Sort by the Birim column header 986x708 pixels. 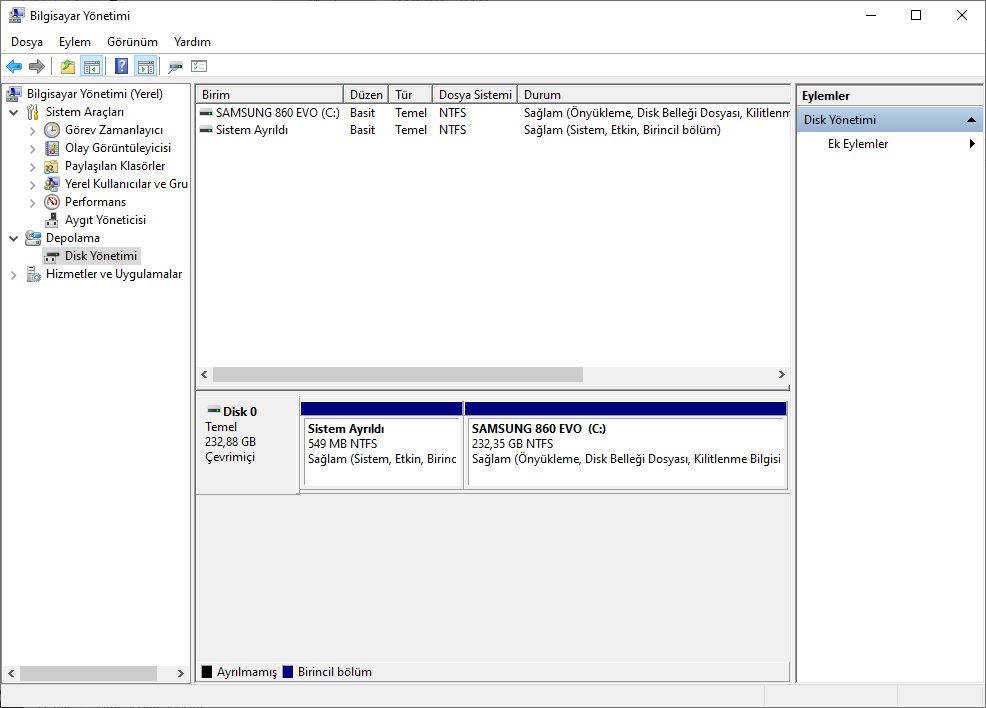(x=270, y=94)
